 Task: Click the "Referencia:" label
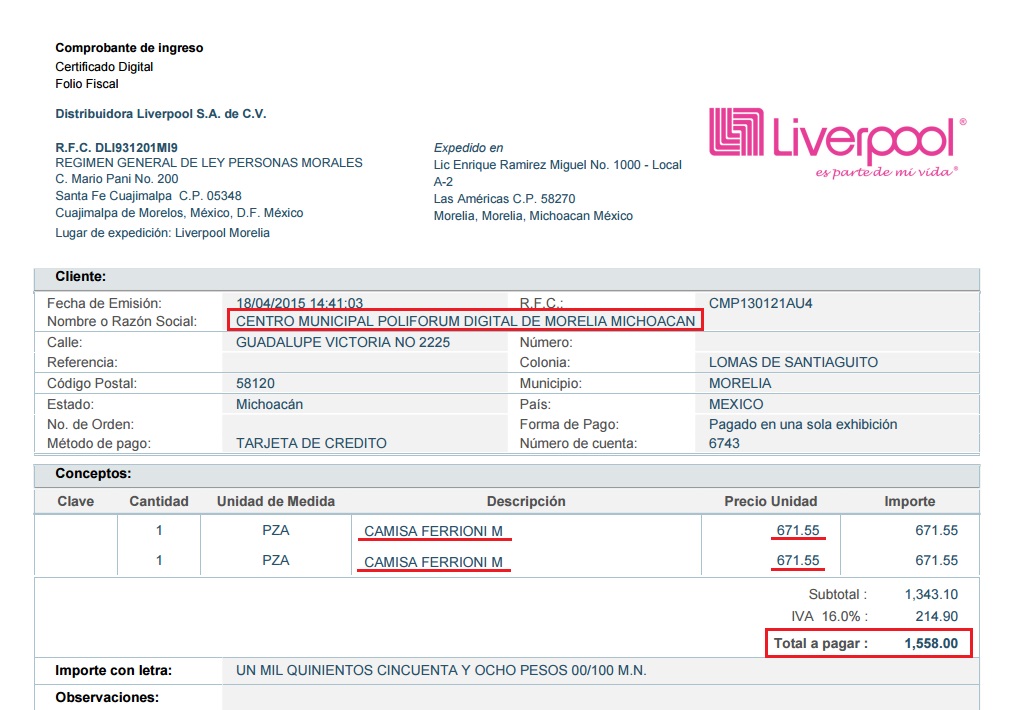(x=82, y=363)
